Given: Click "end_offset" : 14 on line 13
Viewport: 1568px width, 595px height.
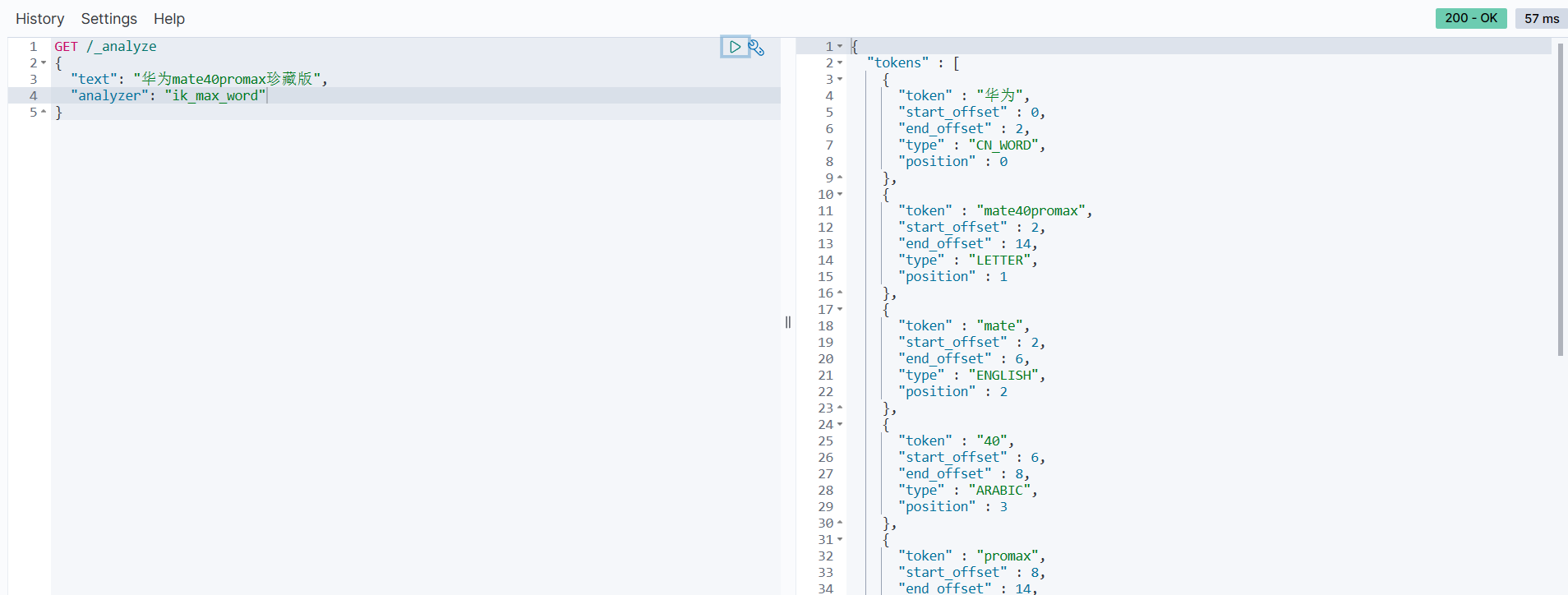Looking at the screenshot, I should click(x=968, y=244).
